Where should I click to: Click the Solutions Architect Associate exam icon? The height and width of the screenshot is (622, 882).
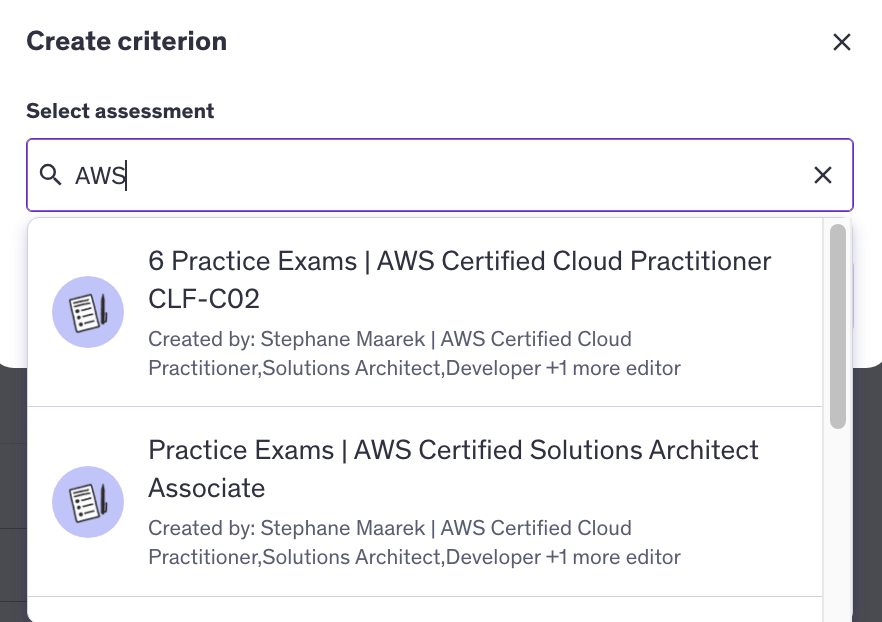pyautogui.click(x=88, y=502)
